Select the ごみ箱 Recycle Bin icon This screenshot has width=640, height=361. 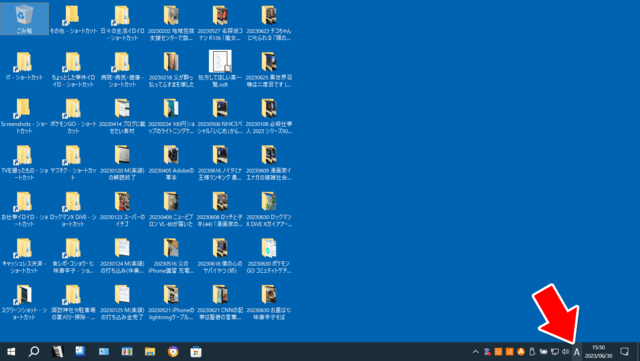tap(24, 19)
